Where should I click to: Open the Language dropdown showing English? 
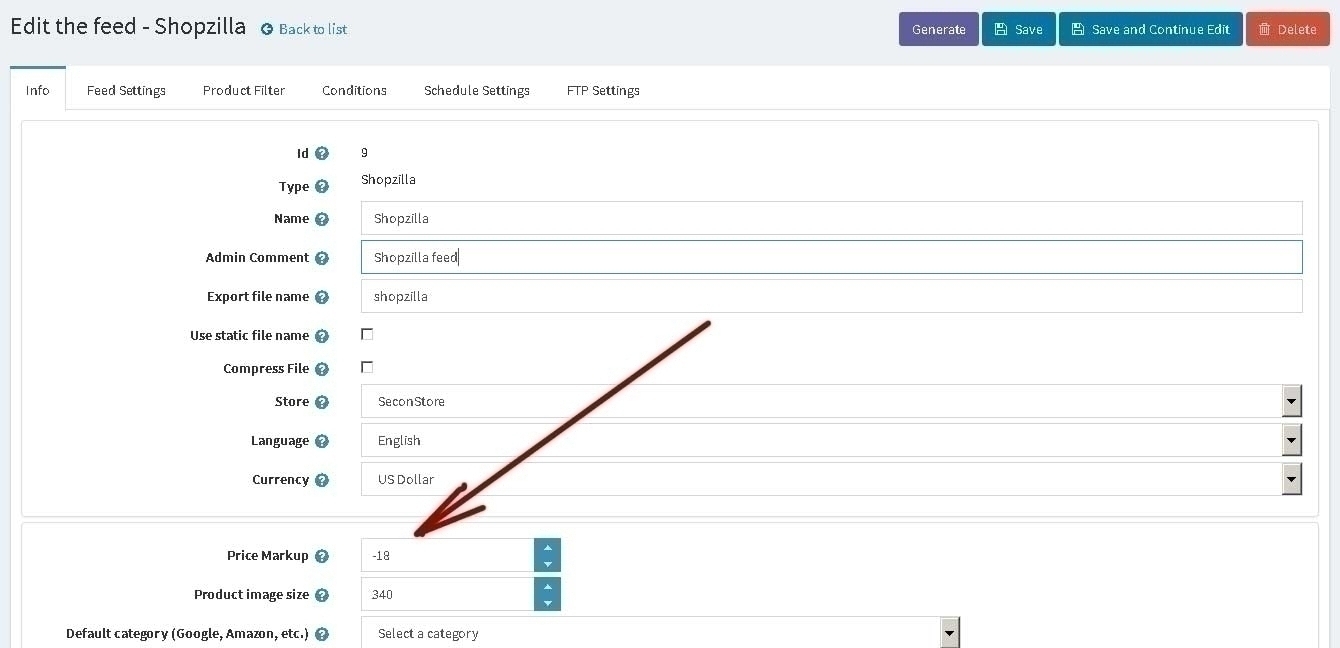point(831,440)
